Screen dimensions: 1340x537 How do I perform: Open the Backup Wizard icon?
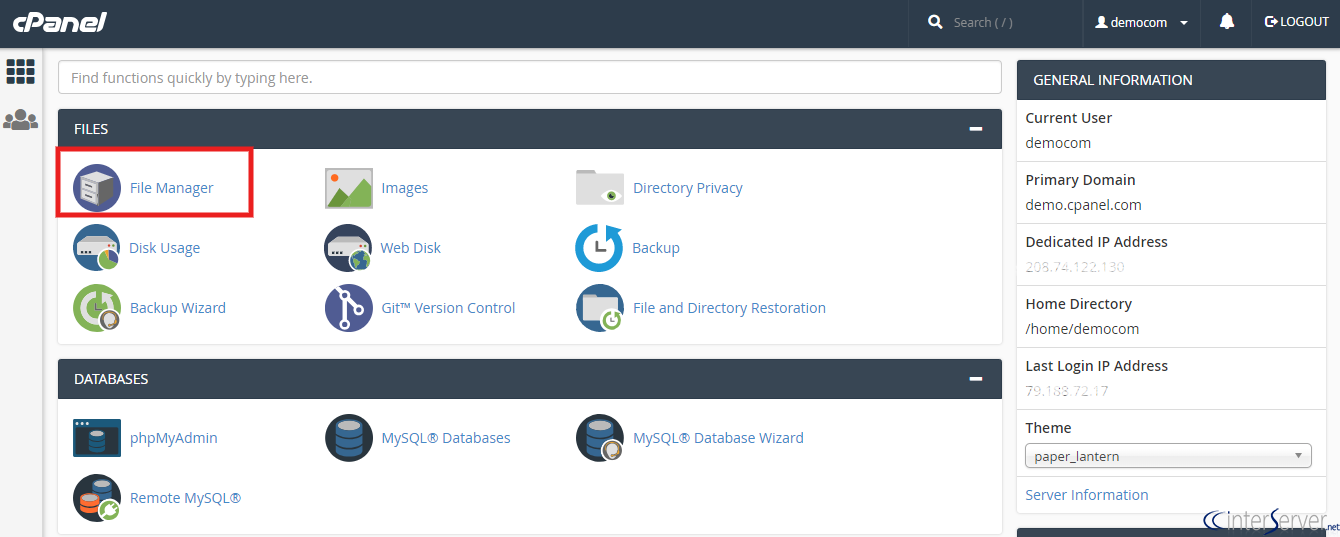click(97, 308)
